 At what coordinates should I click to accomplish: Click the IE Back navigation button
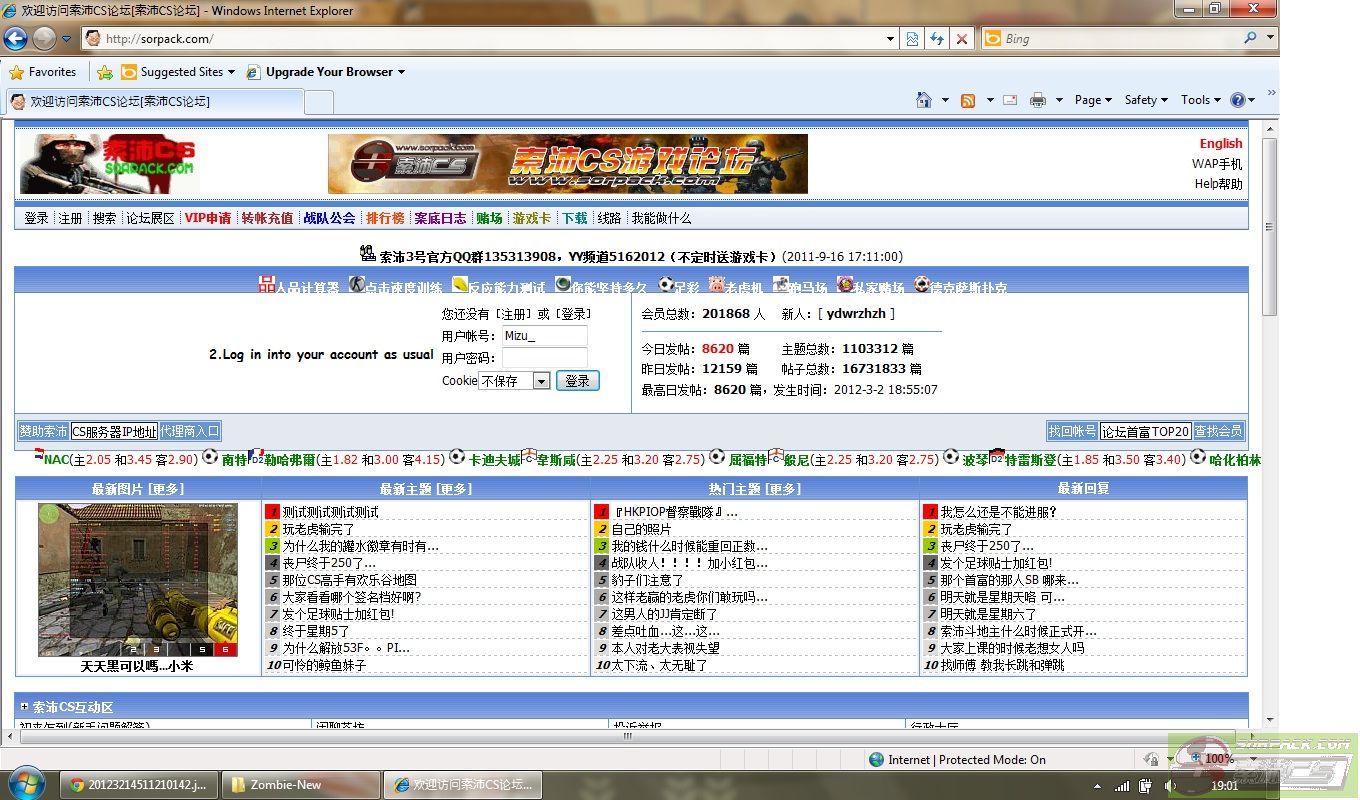click(16, 39)
